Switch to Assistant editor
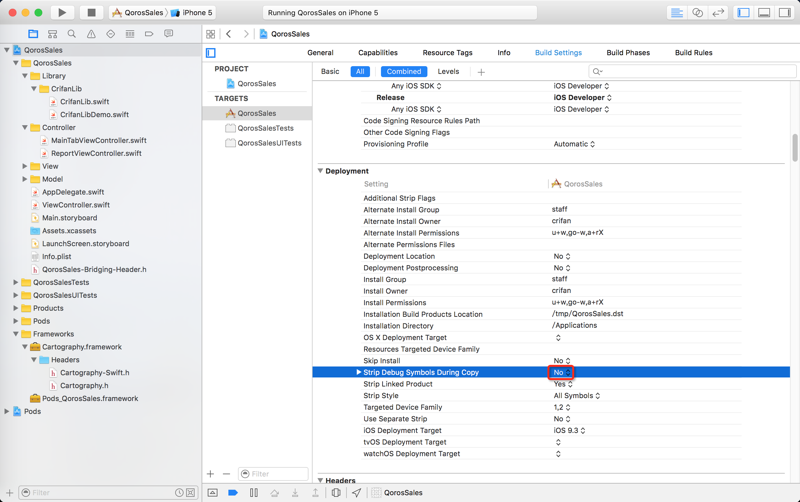Image resolution: width=800 pixels, height=502 pixels. [697, 13]
